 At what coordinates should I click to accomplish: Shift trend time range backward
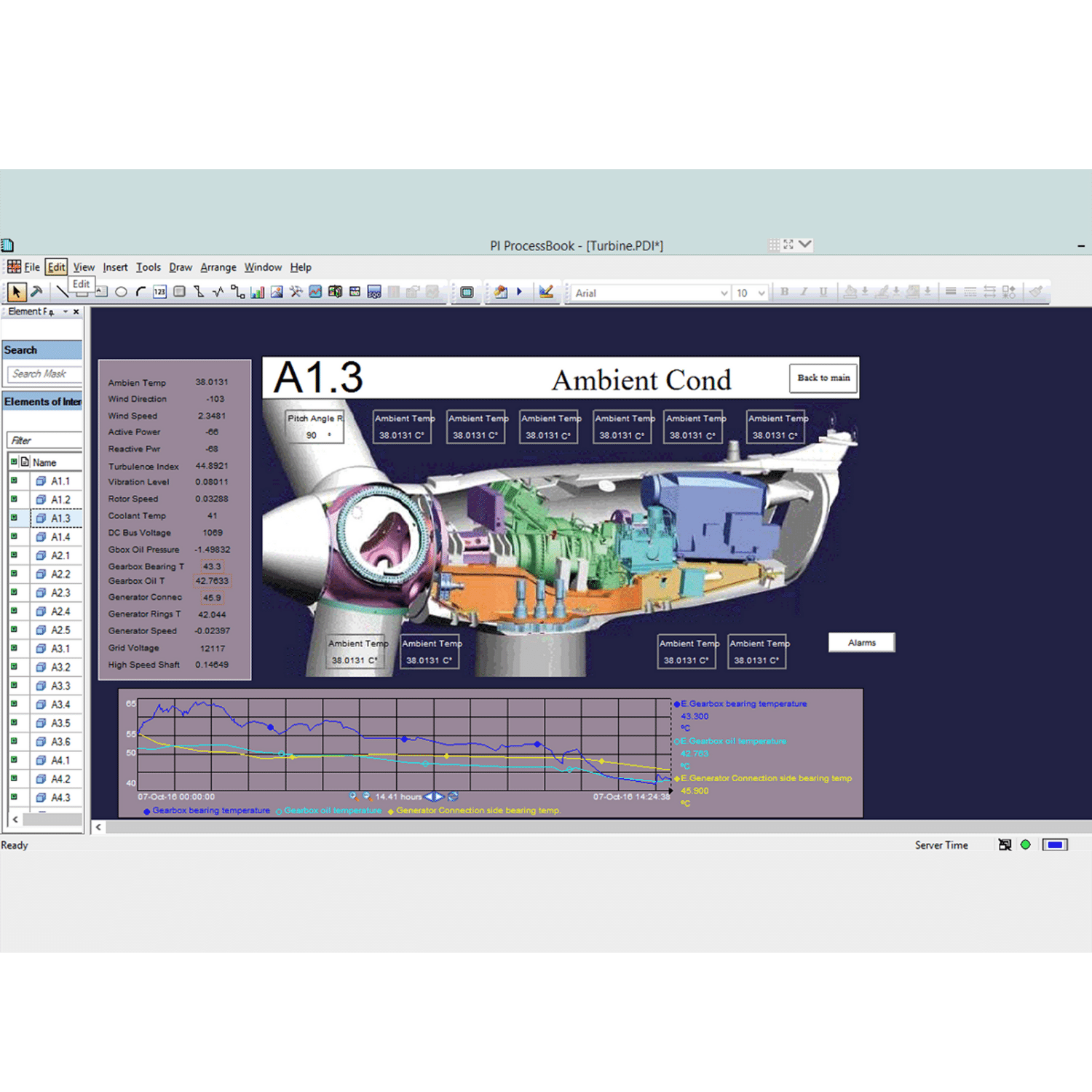pyautogui.click(x=429, y=796)
